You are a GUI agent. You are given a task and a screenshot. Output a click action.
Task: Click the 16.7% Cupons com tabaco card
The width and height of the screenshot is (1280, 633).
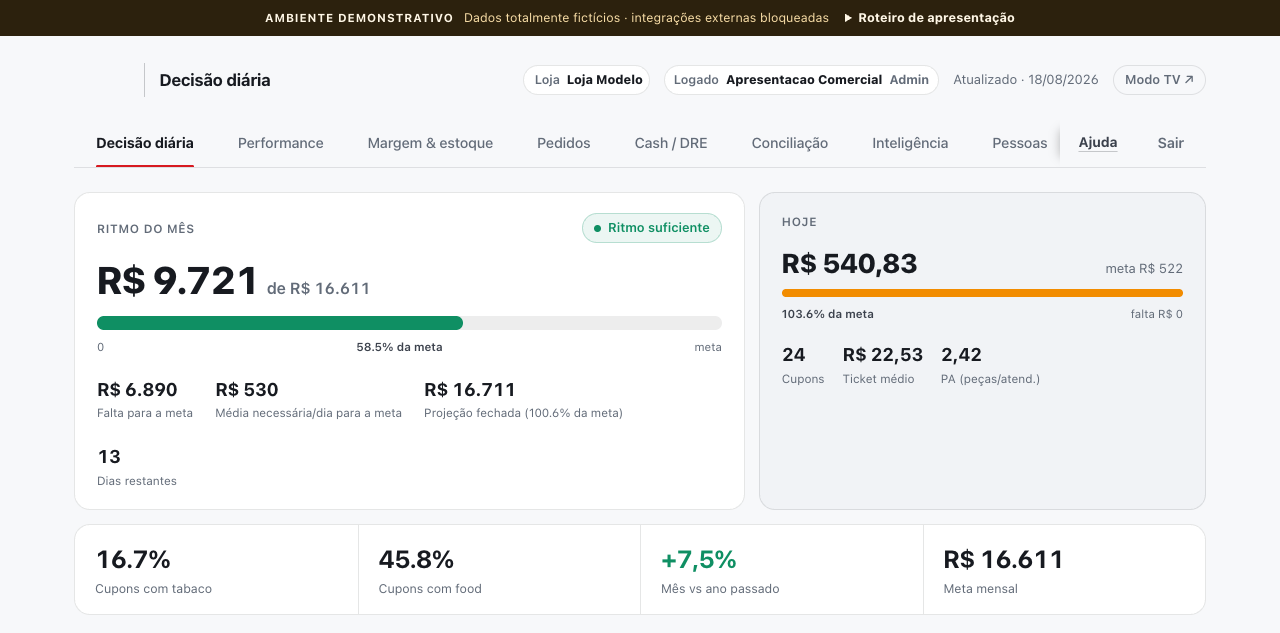click(216, 570)
